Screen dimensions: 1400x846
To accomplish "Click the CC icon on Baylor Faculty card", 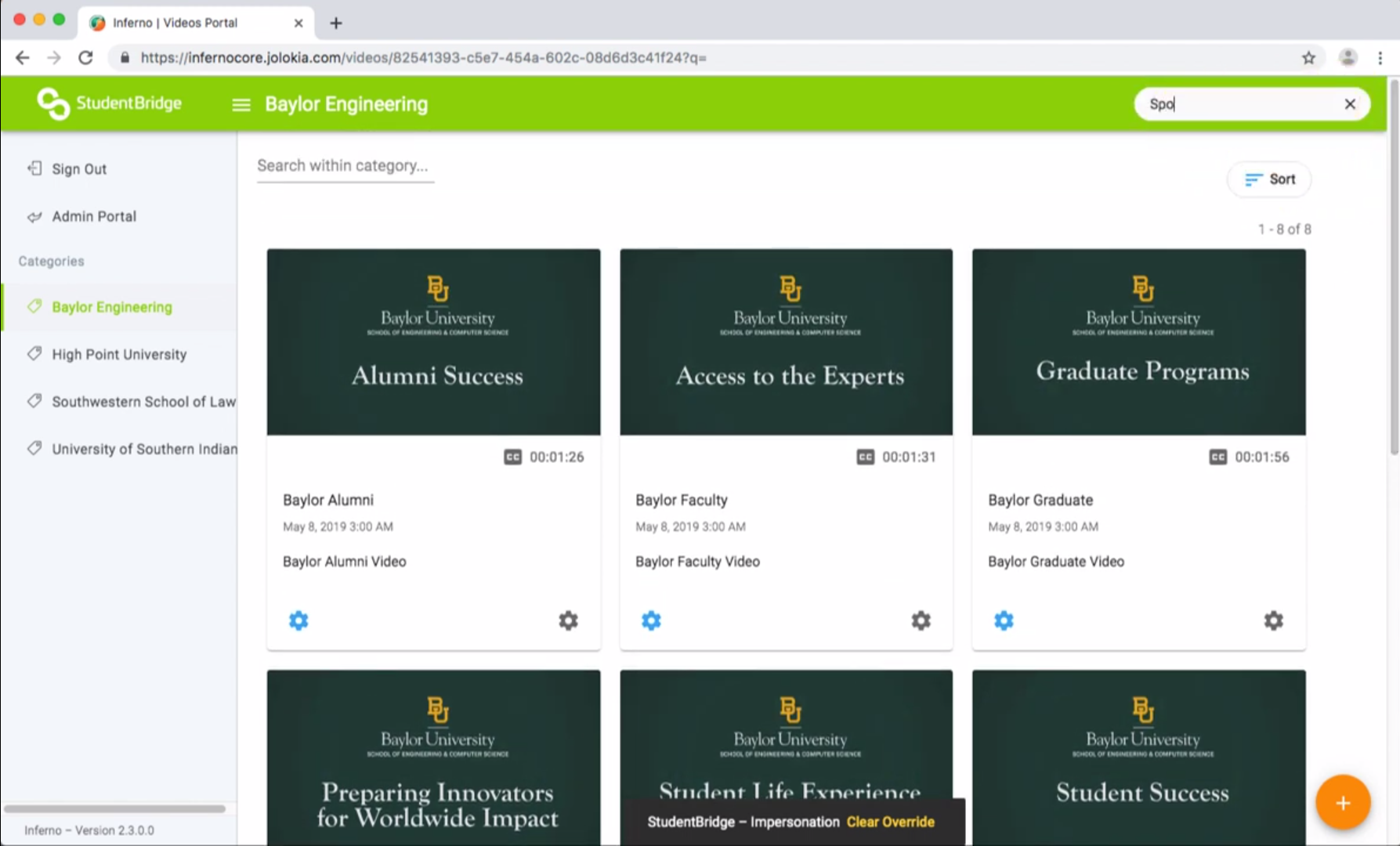I will [x=865, y=457].
